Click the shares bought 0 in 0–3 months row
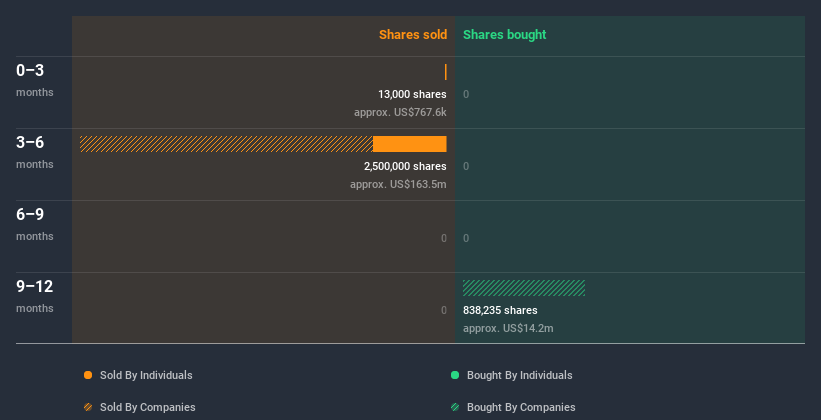The height and width of the screenshot is (420, 821). [x=466, y=94]
